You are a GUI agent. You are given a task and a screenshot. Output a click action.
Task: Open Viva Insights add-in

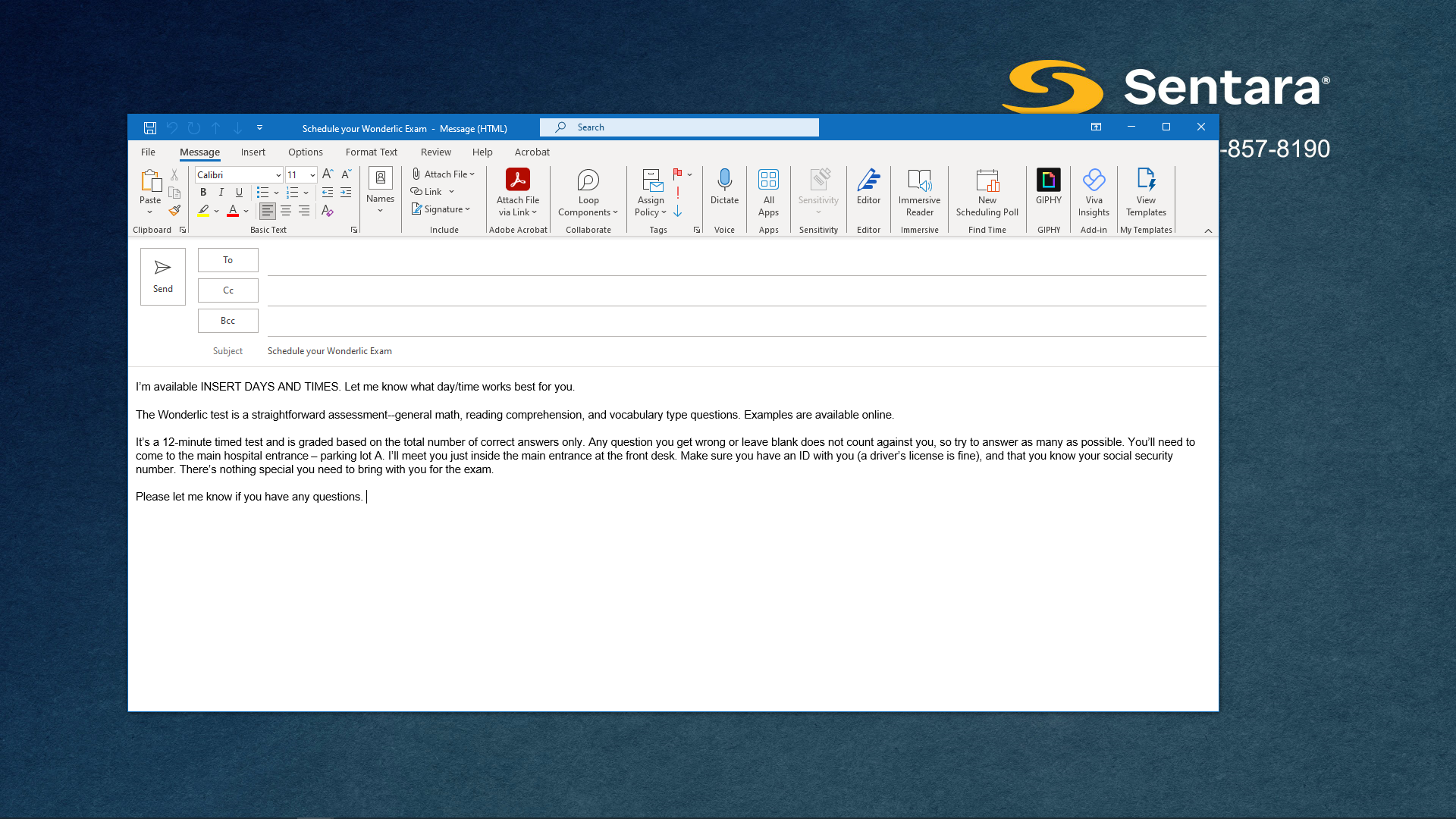point(1094,192)
